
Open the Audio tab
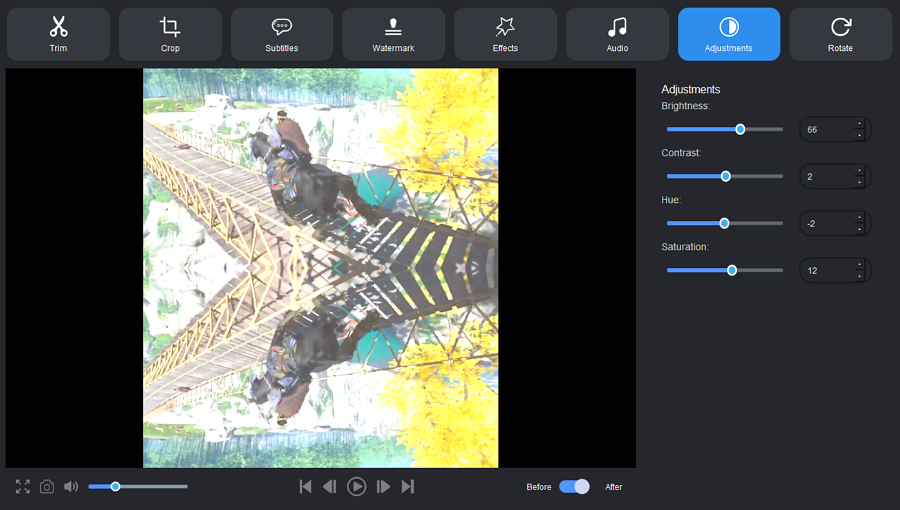coord(617,34)
